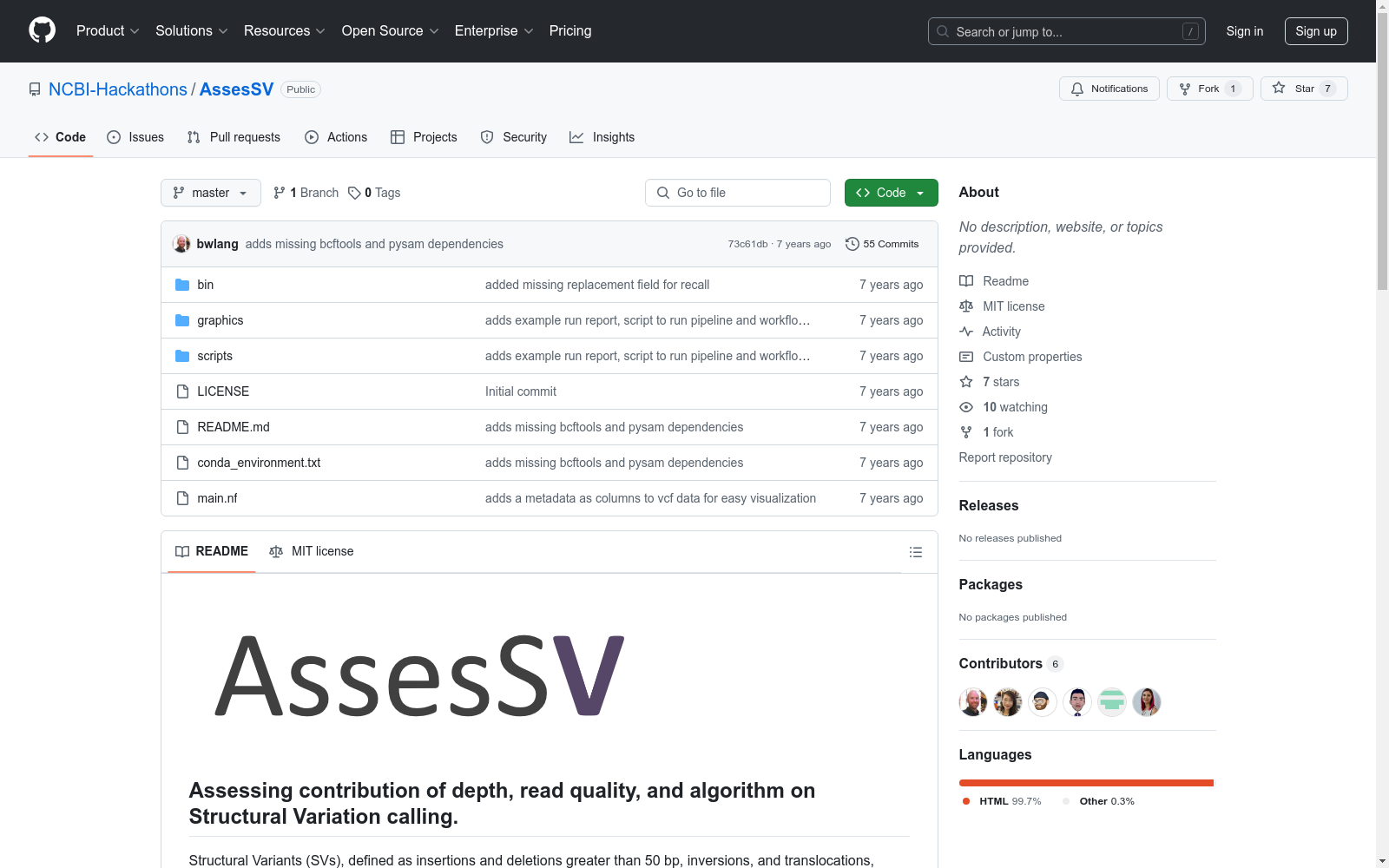Image resolution: width=1389 pixels, height=868 pixels.
Task: Click the Readme link in About
Action: coord(994,281)
